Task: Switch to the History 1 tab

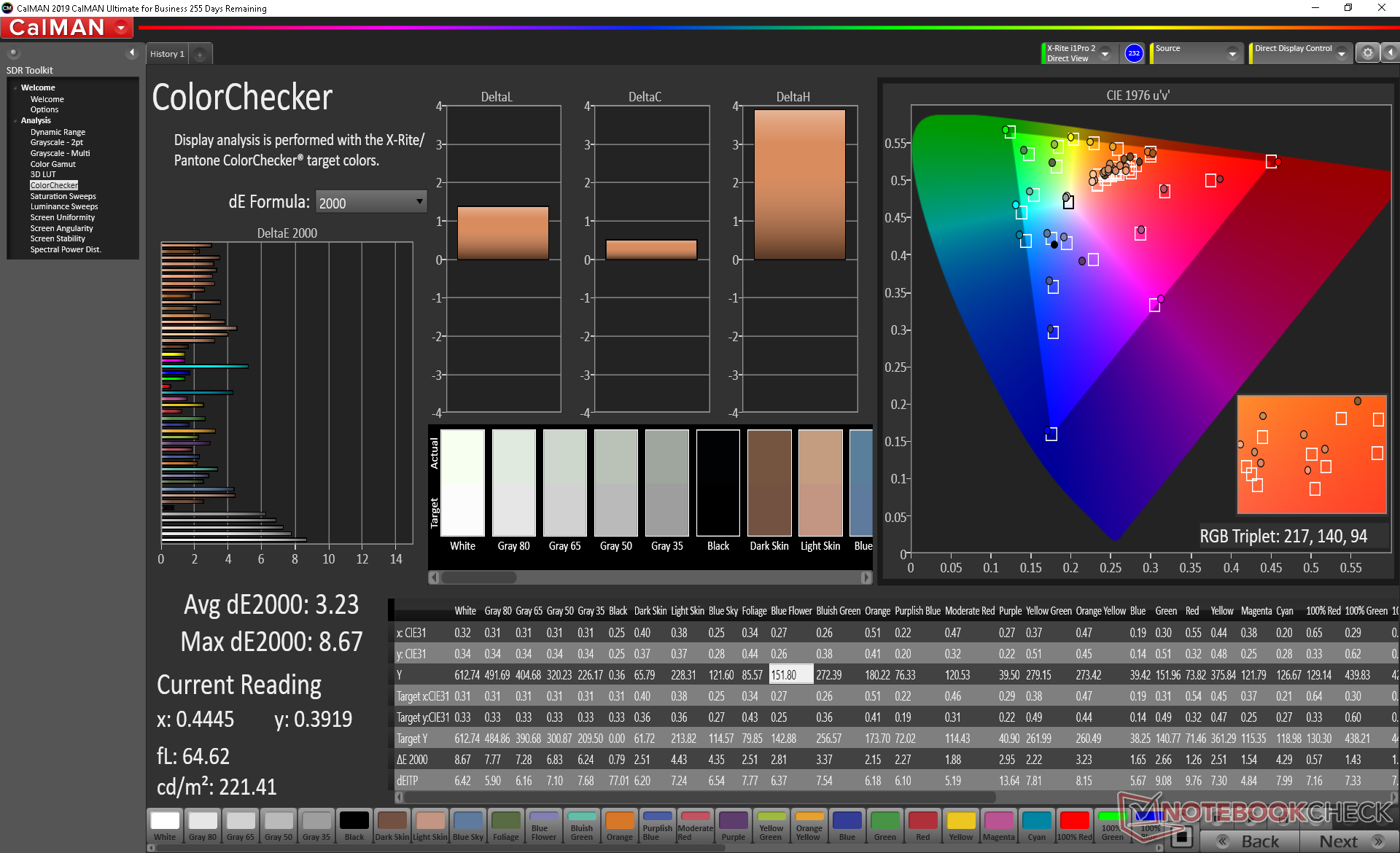Action: pyautogui.click(x=166, y=53)
